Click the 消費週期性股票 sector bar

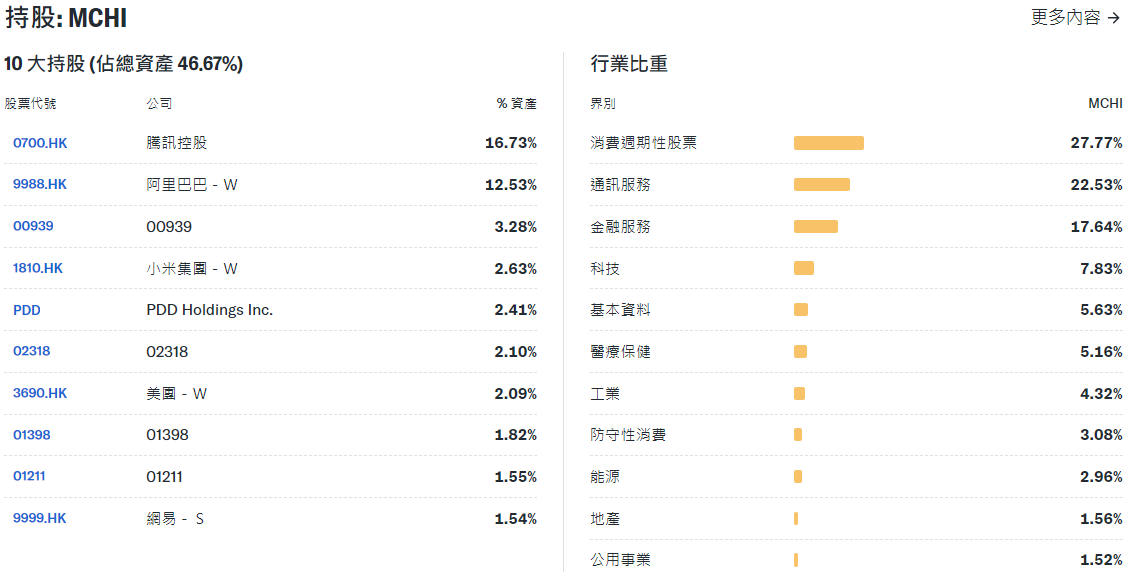828,143
